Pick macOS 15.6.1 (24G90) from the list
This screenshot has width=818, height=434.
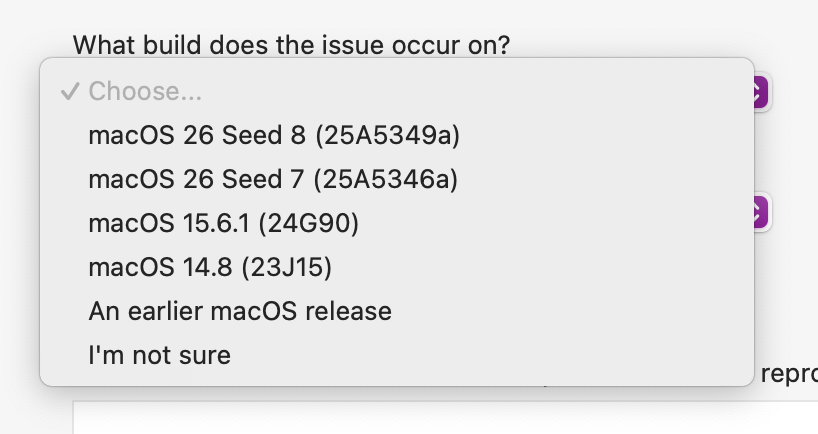(x=223, y=224)
